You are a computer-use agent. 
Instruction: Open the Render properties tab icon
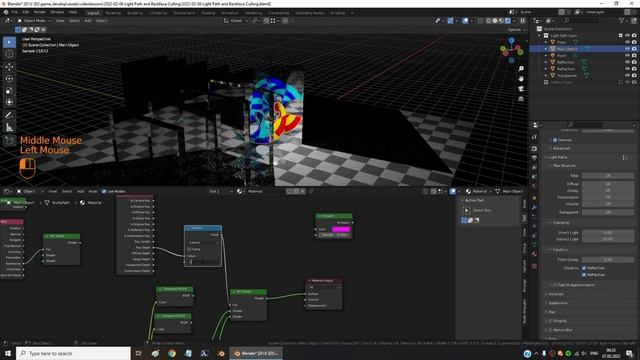point(534,148)
